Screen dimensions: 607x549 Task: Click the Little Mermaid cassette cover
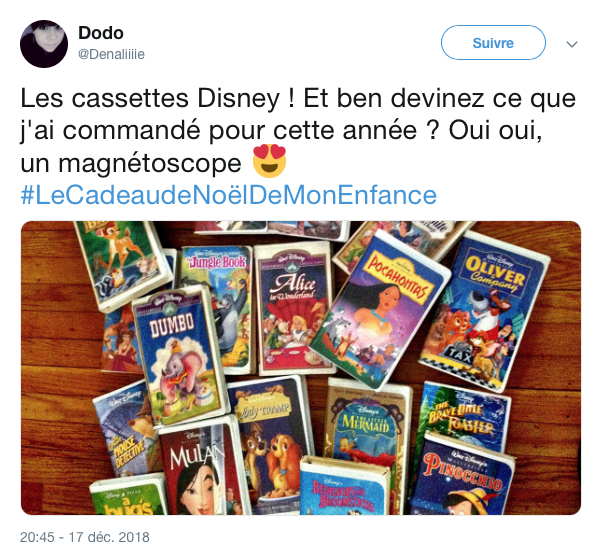[x=366, y=420]
